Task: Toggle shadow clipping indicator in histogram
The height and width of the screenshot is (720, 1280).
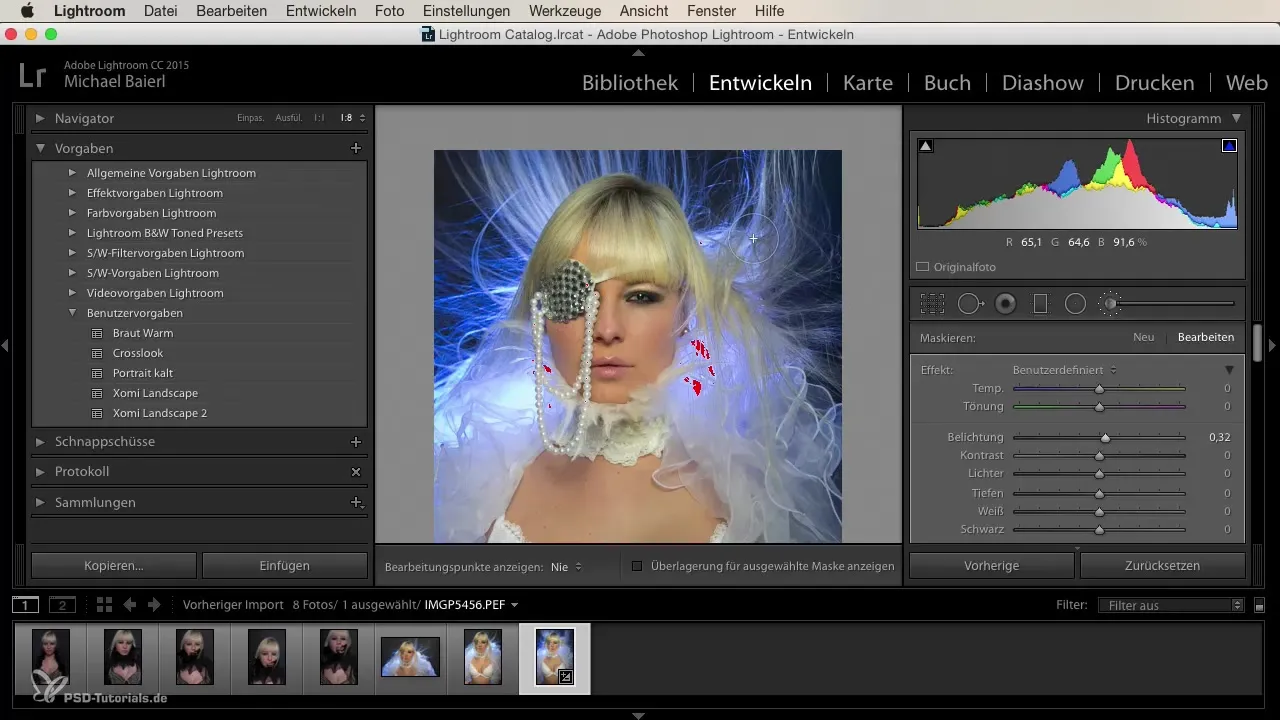Action: coord(925,146)
